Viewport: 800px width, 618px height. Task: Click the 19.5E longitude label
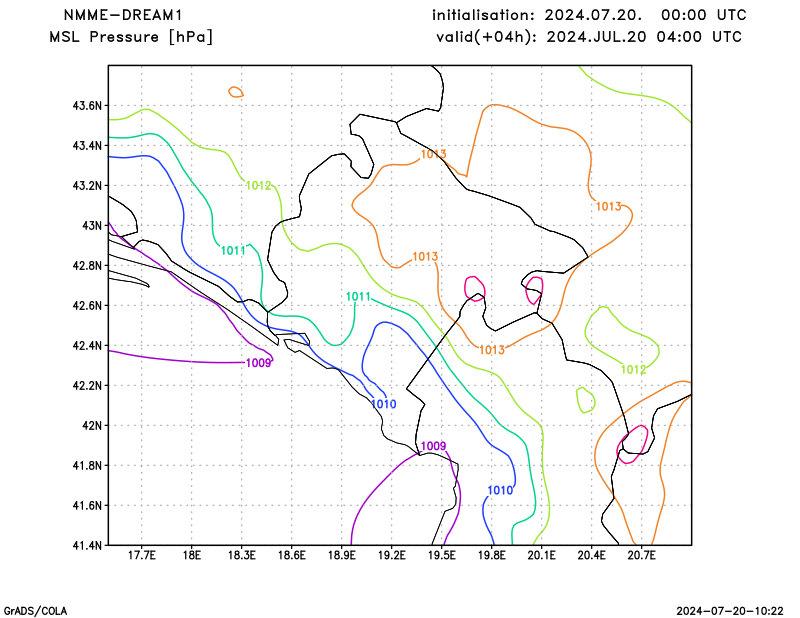point(441,555)
